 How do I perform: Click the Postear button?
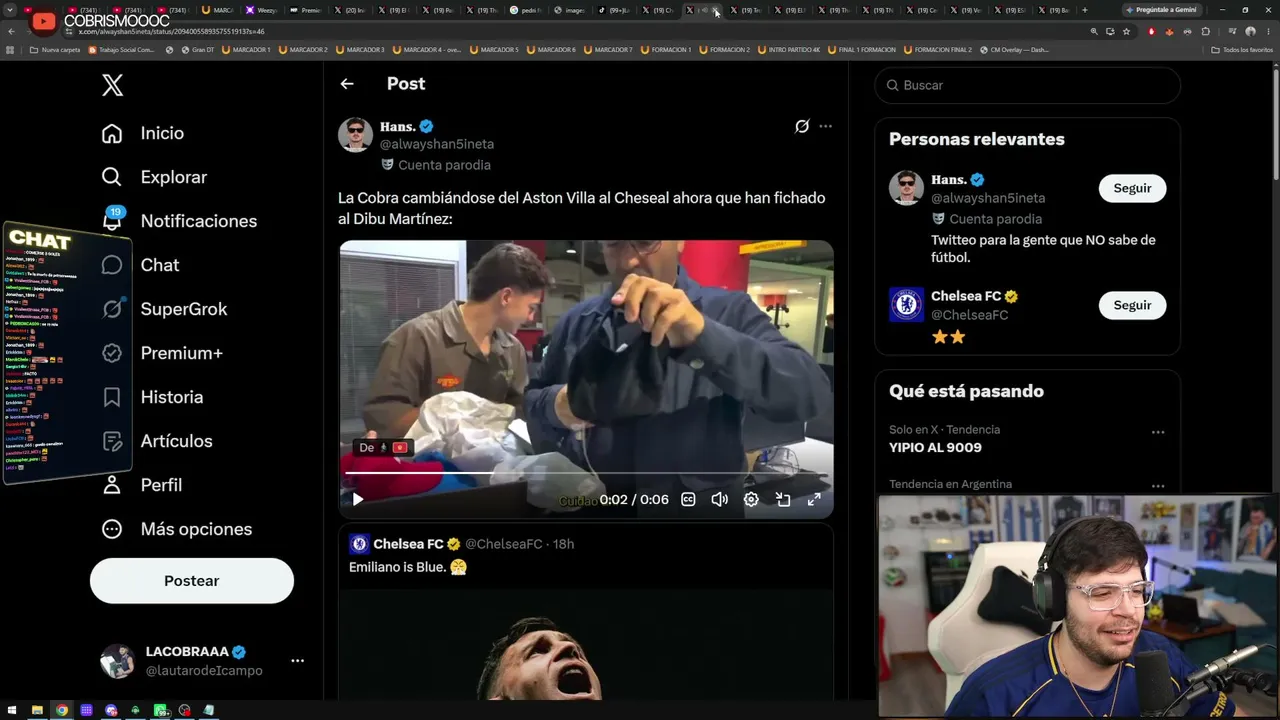click(x=192, y=581)
